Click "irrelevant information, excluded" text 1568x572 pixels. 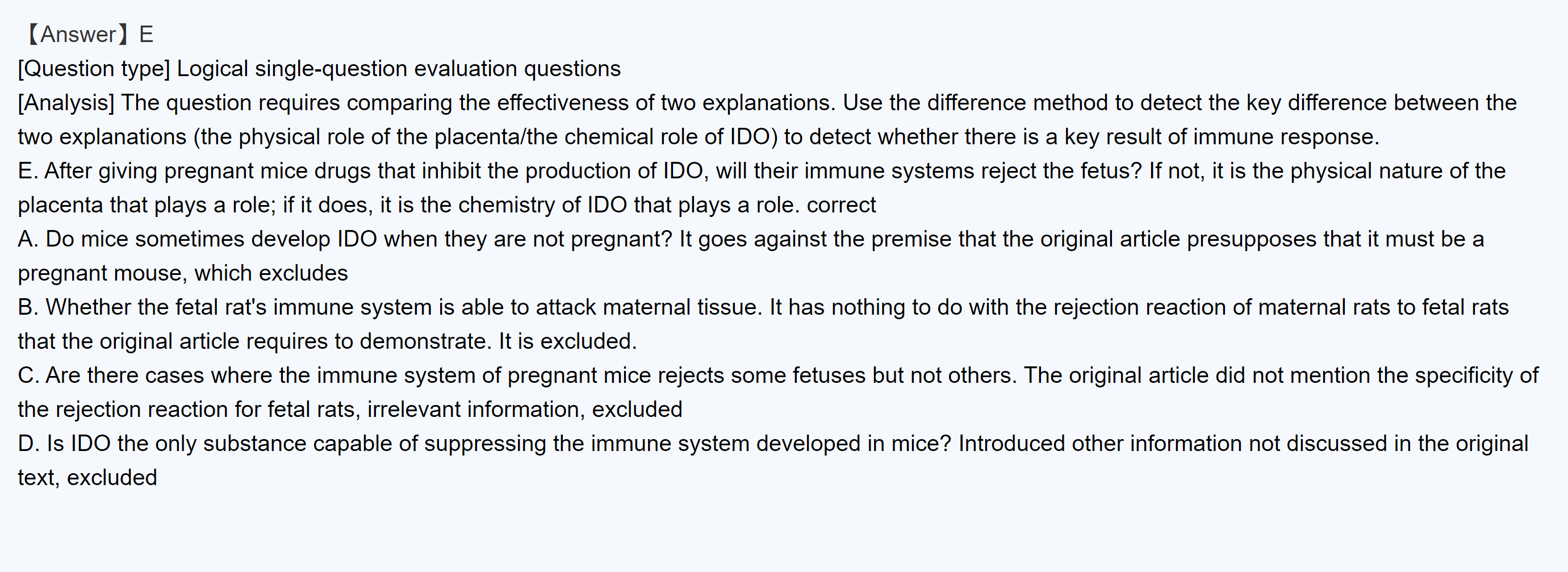click(x=524, y=410)
